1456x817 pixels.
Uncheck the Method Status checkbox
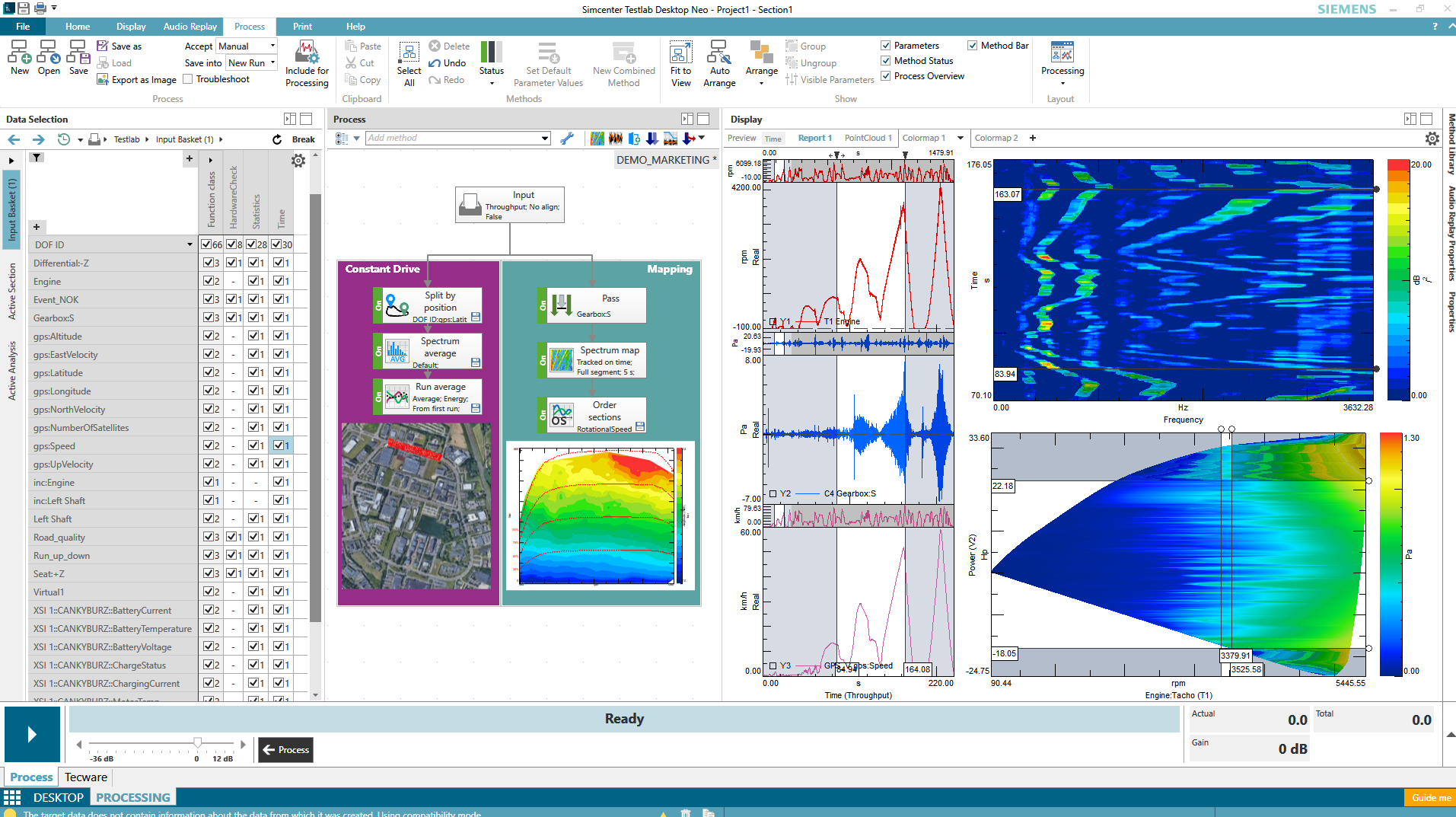(886, 61)
